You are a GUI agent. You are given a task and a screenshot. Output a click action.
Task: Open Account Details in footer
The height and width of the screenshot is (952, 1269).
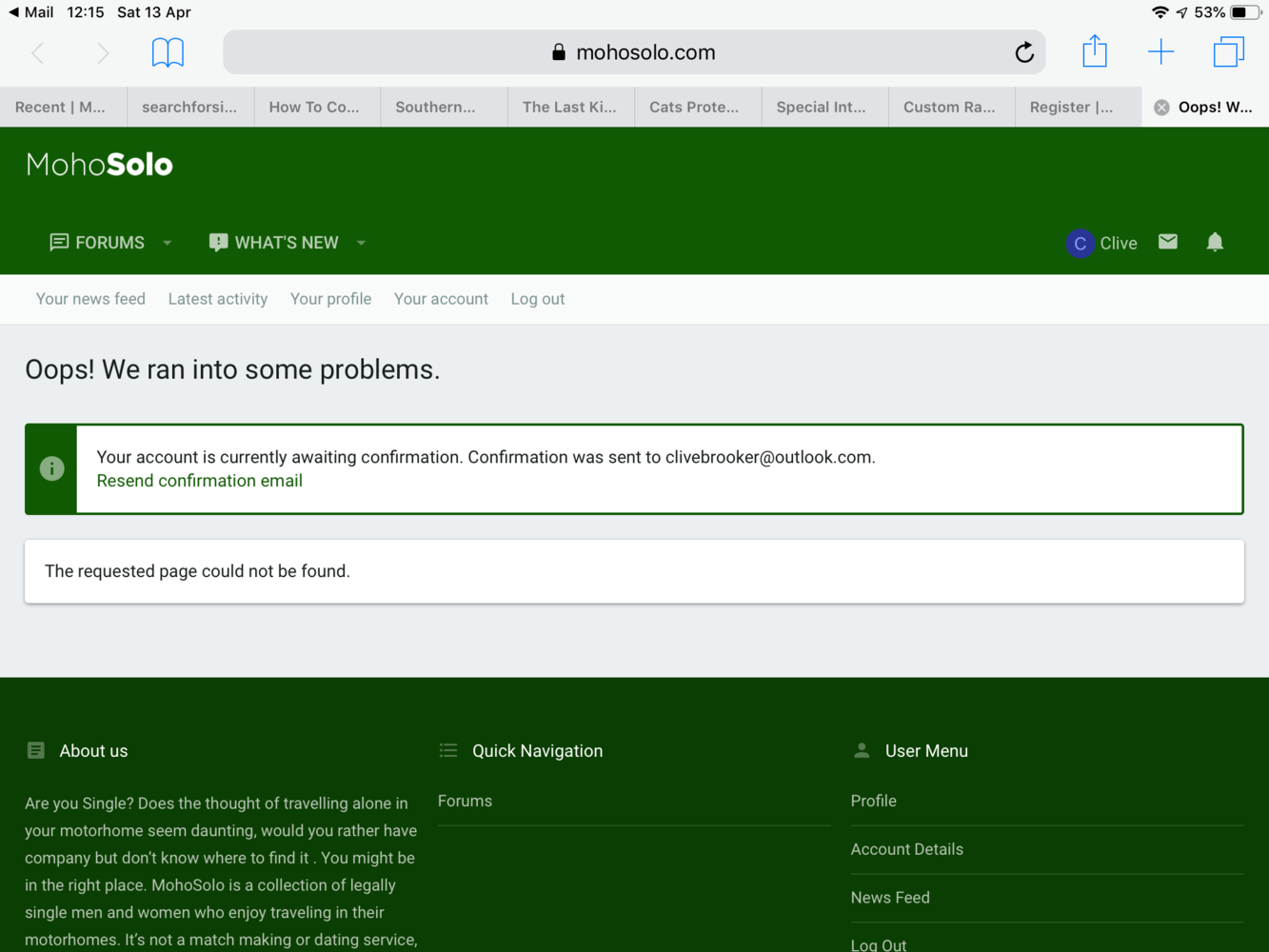coord(907,849)
